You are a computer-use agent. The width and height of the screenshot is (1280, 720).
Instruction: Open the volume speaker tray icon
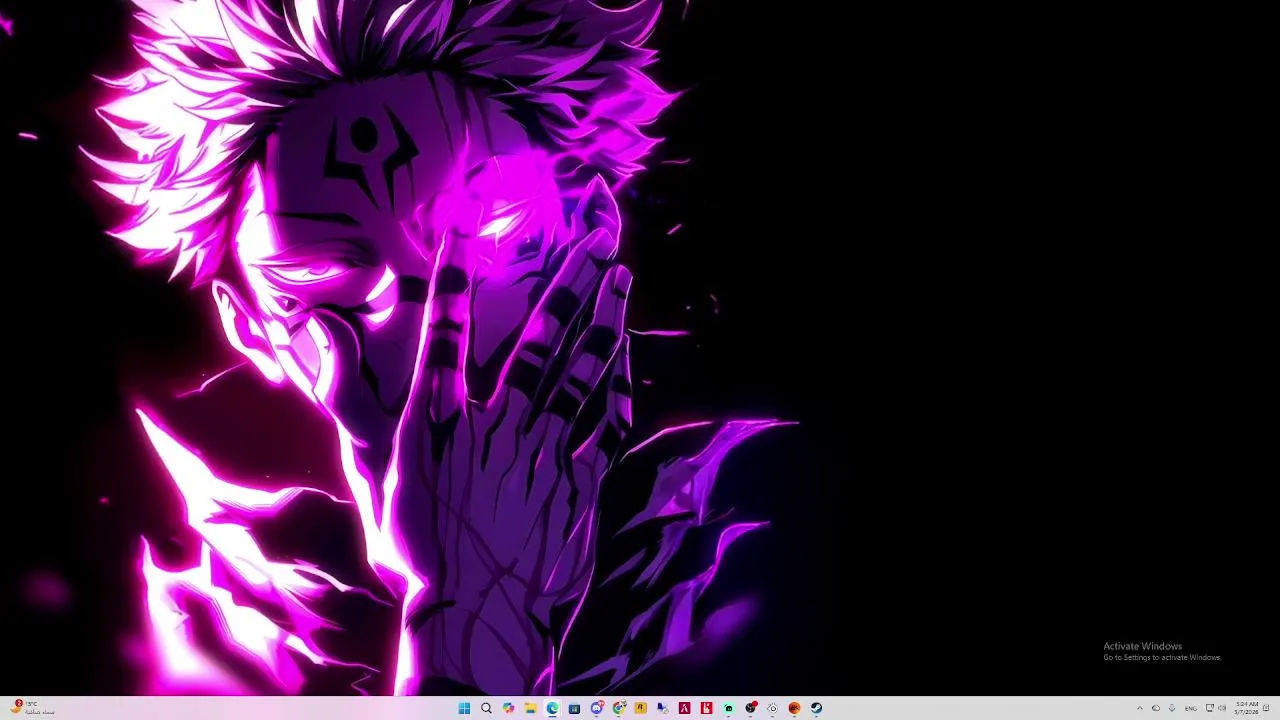1222,708
